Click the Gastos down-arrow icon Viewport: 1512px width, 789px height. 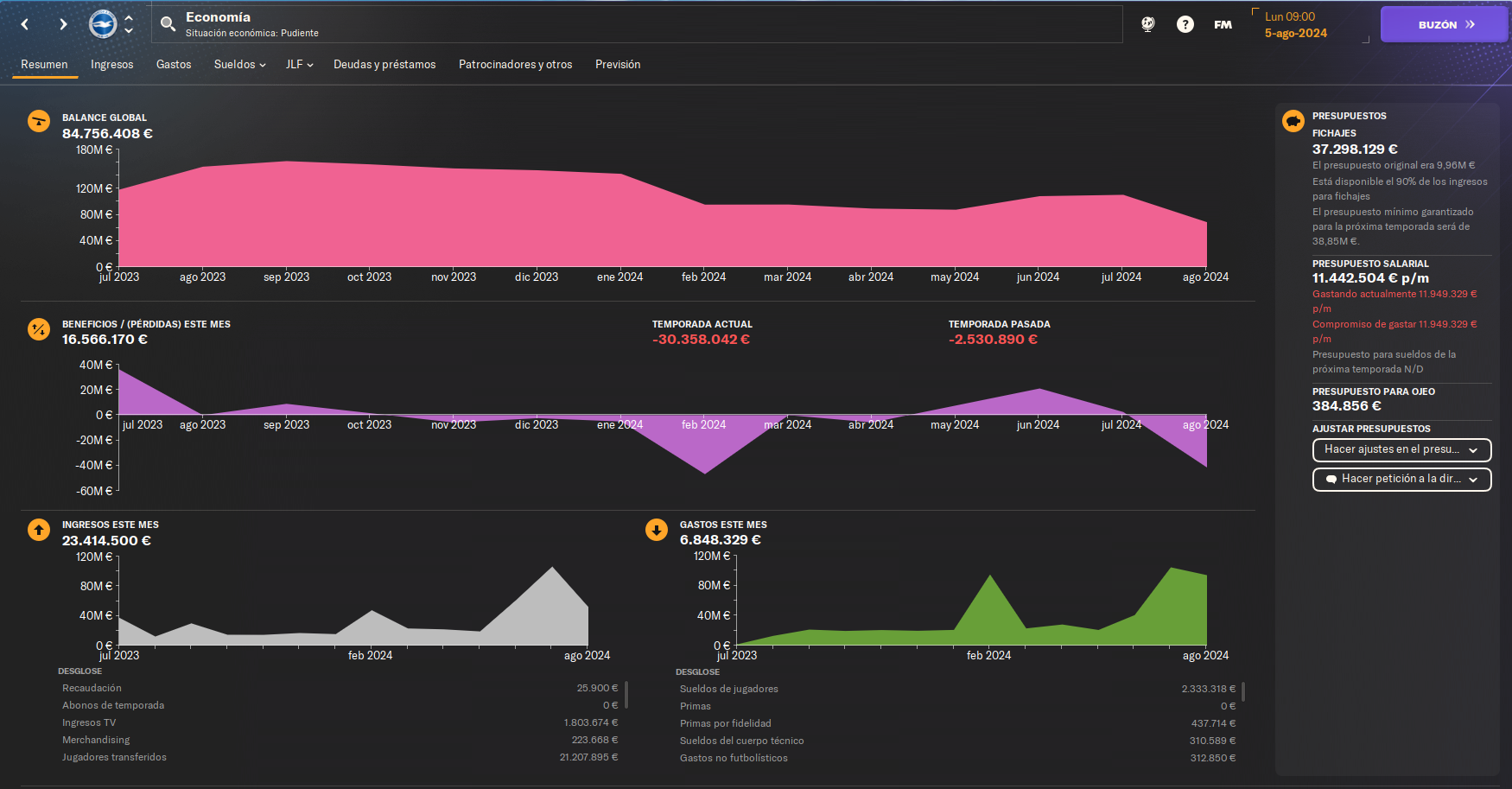pos(657,530)
